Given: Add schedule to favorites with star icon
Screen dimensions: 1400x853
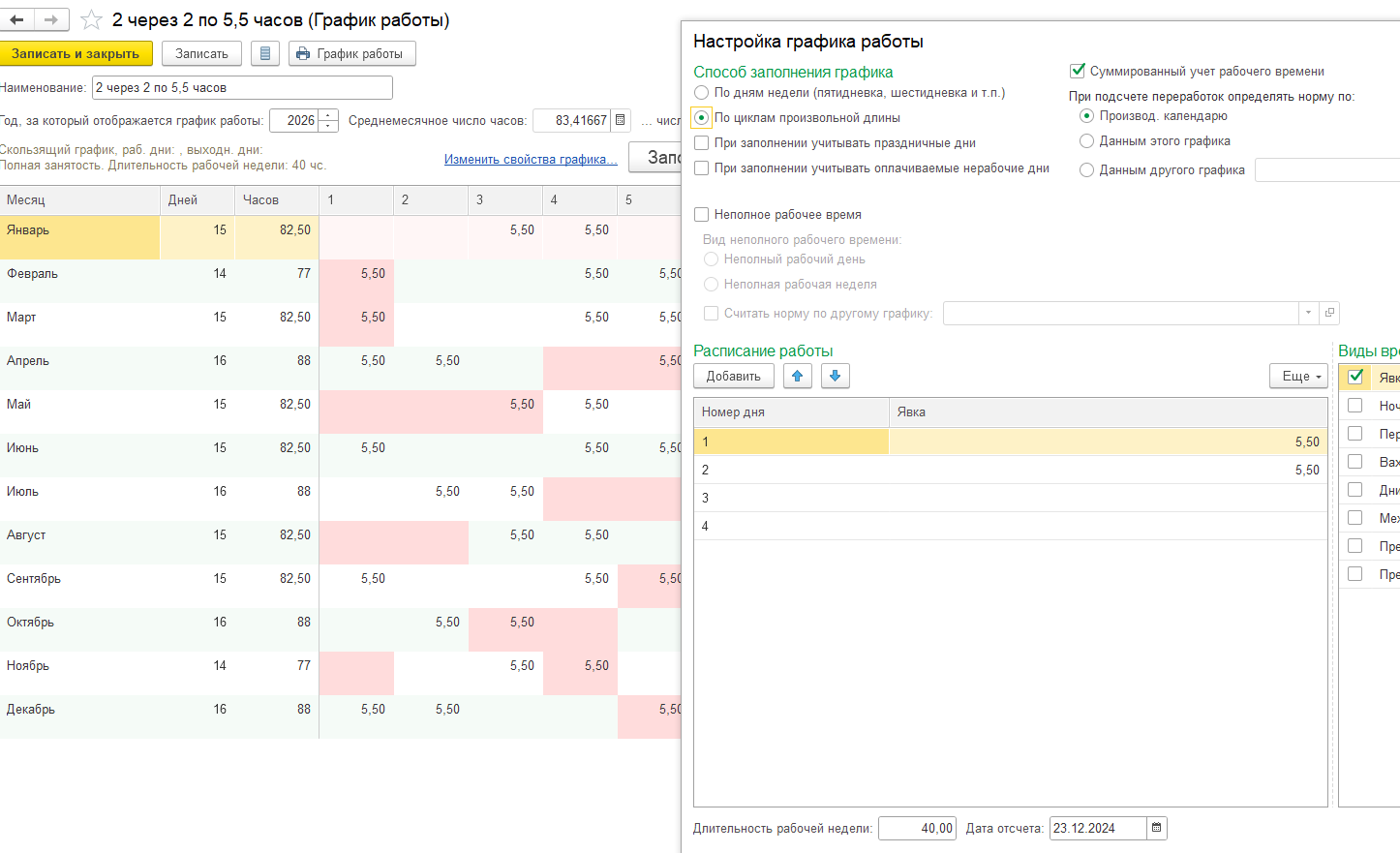Looking at the screenshot, I should tap(91, 19).
